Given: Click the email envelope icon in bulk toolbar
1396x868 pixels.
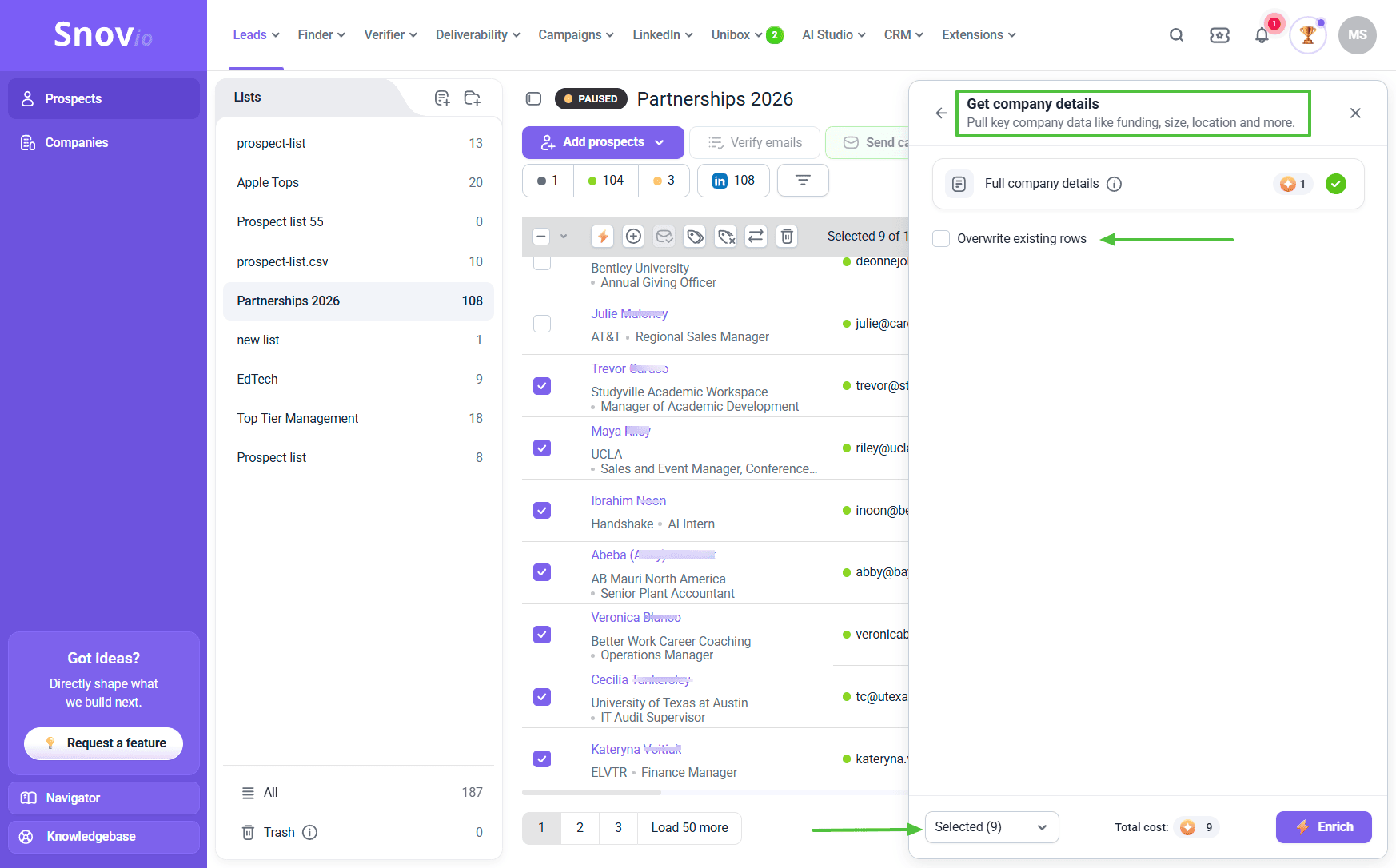Looking at the screenshot, I should coord(664,236).
